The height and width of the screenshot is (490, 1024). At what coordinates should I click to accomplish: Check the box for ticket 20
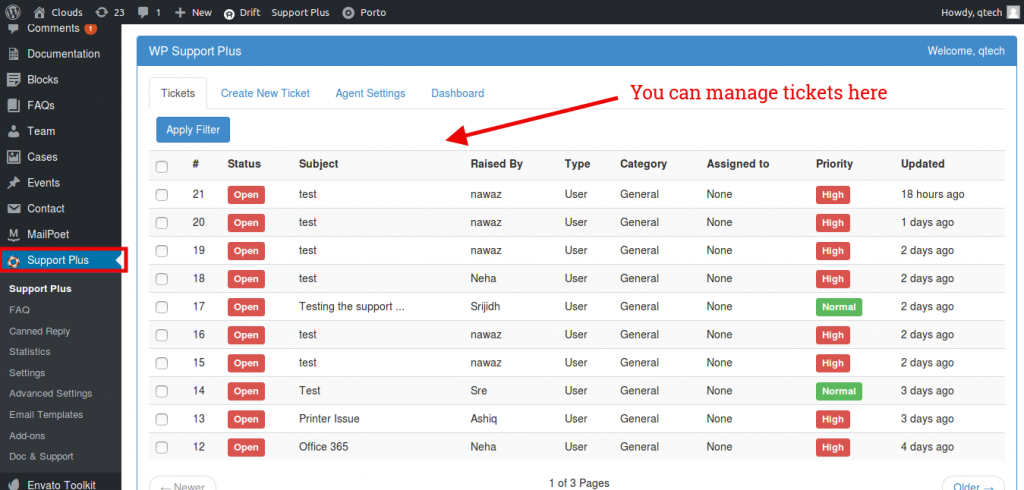(x=161, y=223)
